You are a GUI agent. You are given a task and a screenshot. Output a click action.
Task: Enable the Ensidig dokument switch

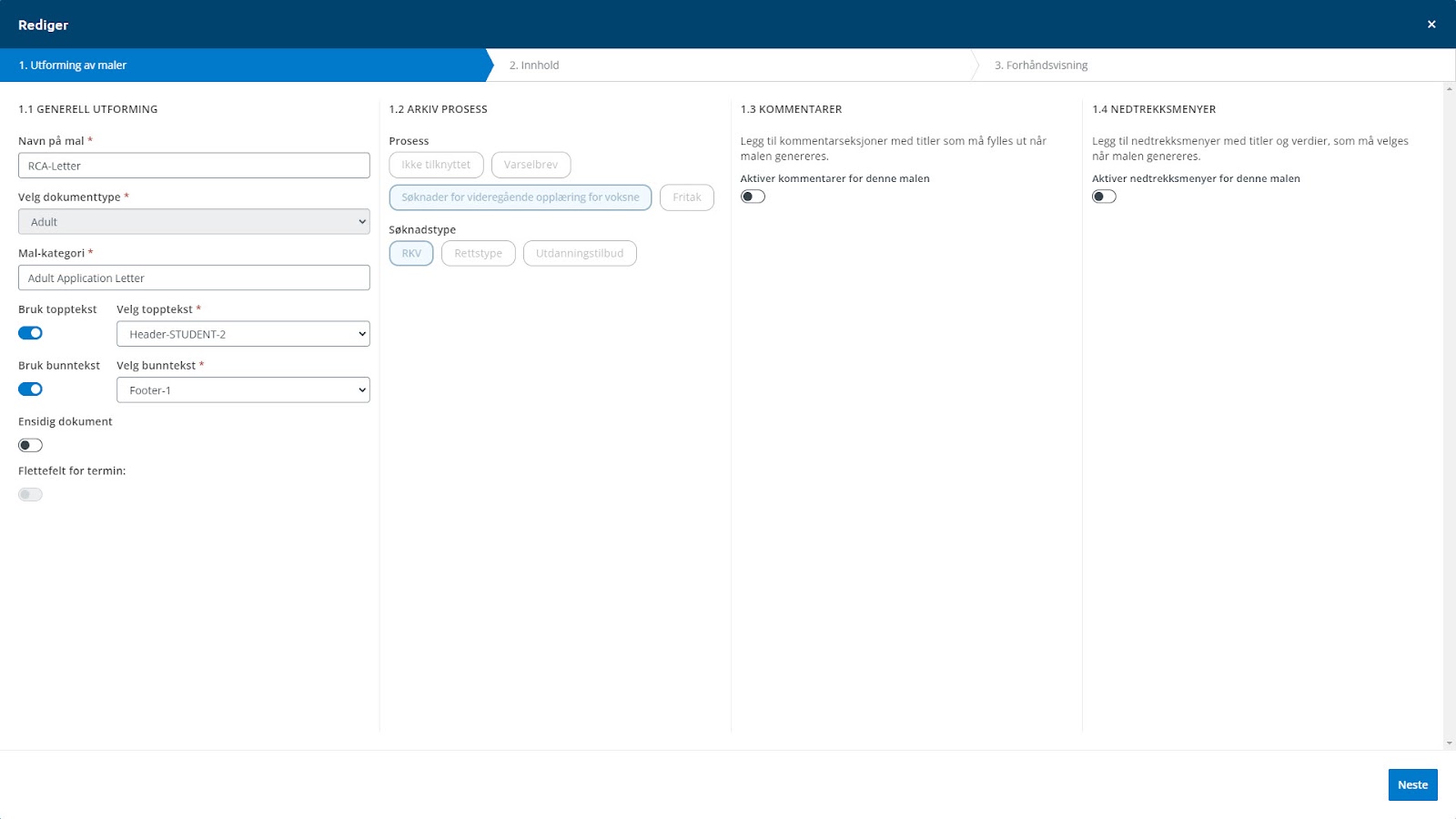coord(30,445)
